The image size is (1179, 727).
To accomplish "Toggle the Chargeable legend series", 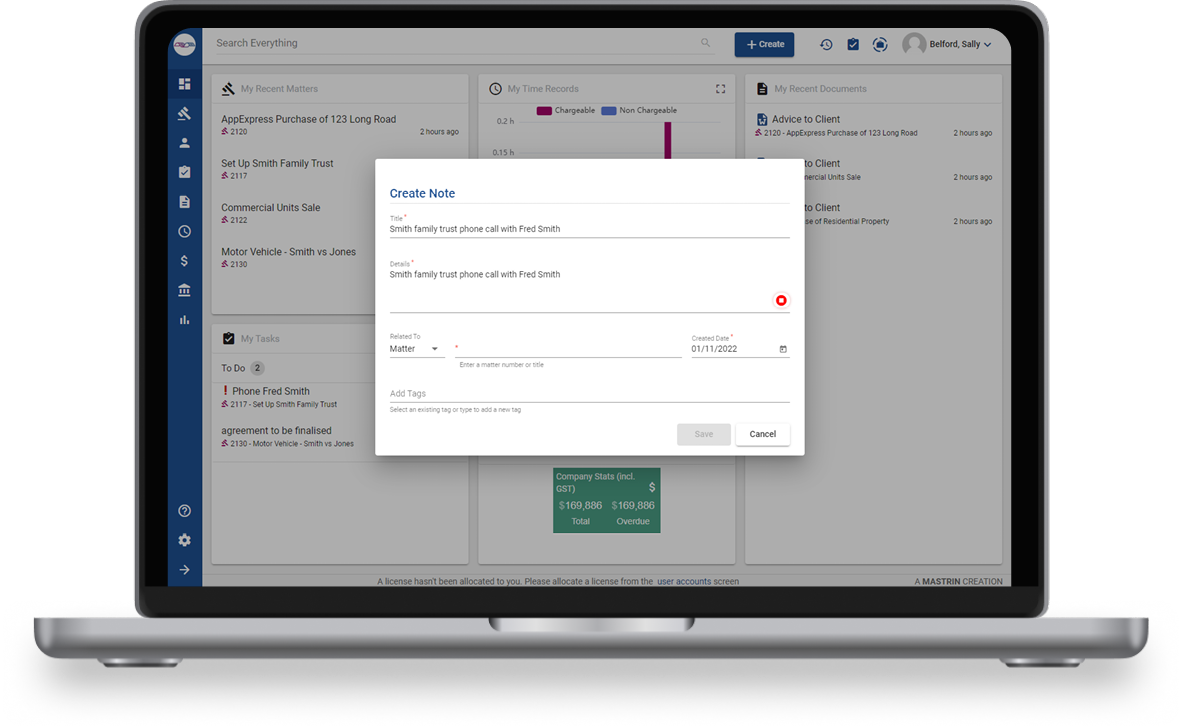I will tap(566, 111).
